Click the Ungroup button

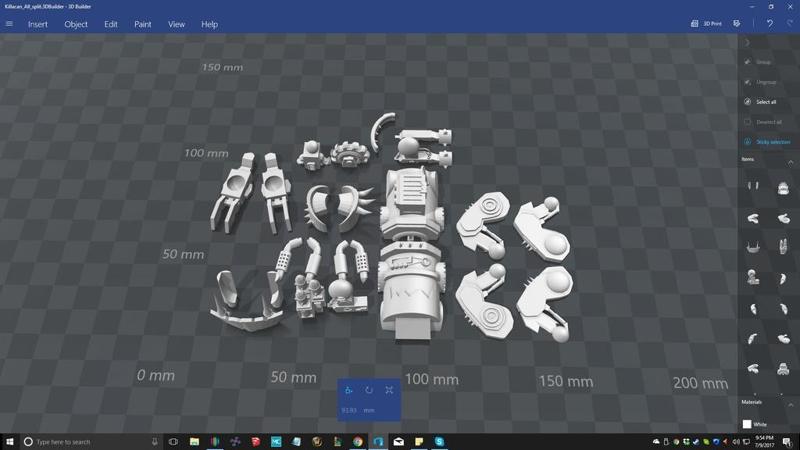click(760, 82)
